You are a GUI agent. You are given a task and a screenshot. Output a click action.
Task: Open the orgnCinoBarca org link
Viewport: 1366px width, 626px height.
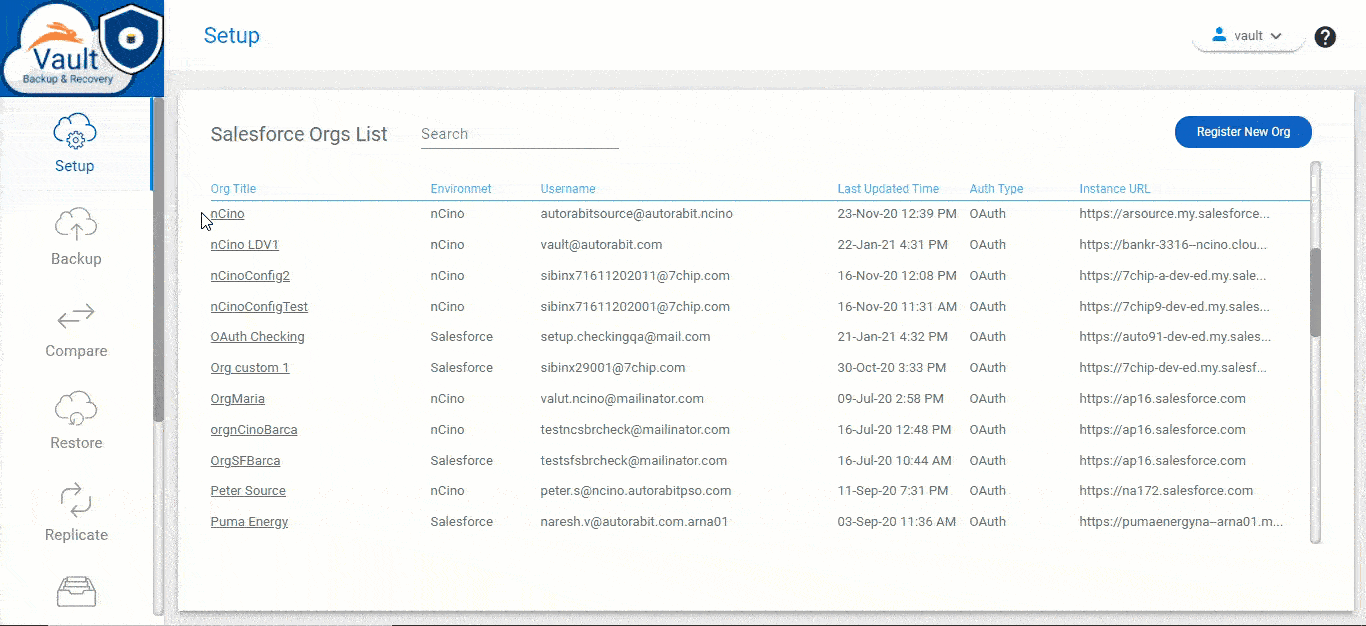[x=253, y=430]
